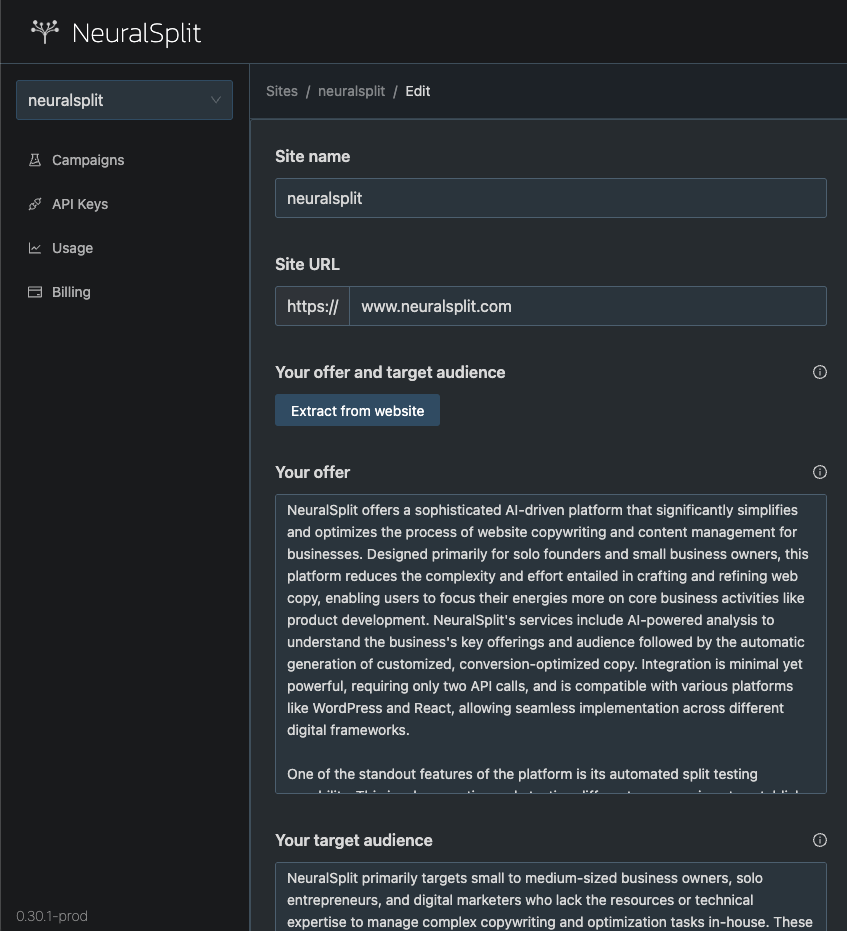Switch to the Edit breadcrumb tab
This screenshot has height=931, width=847.
417,91
